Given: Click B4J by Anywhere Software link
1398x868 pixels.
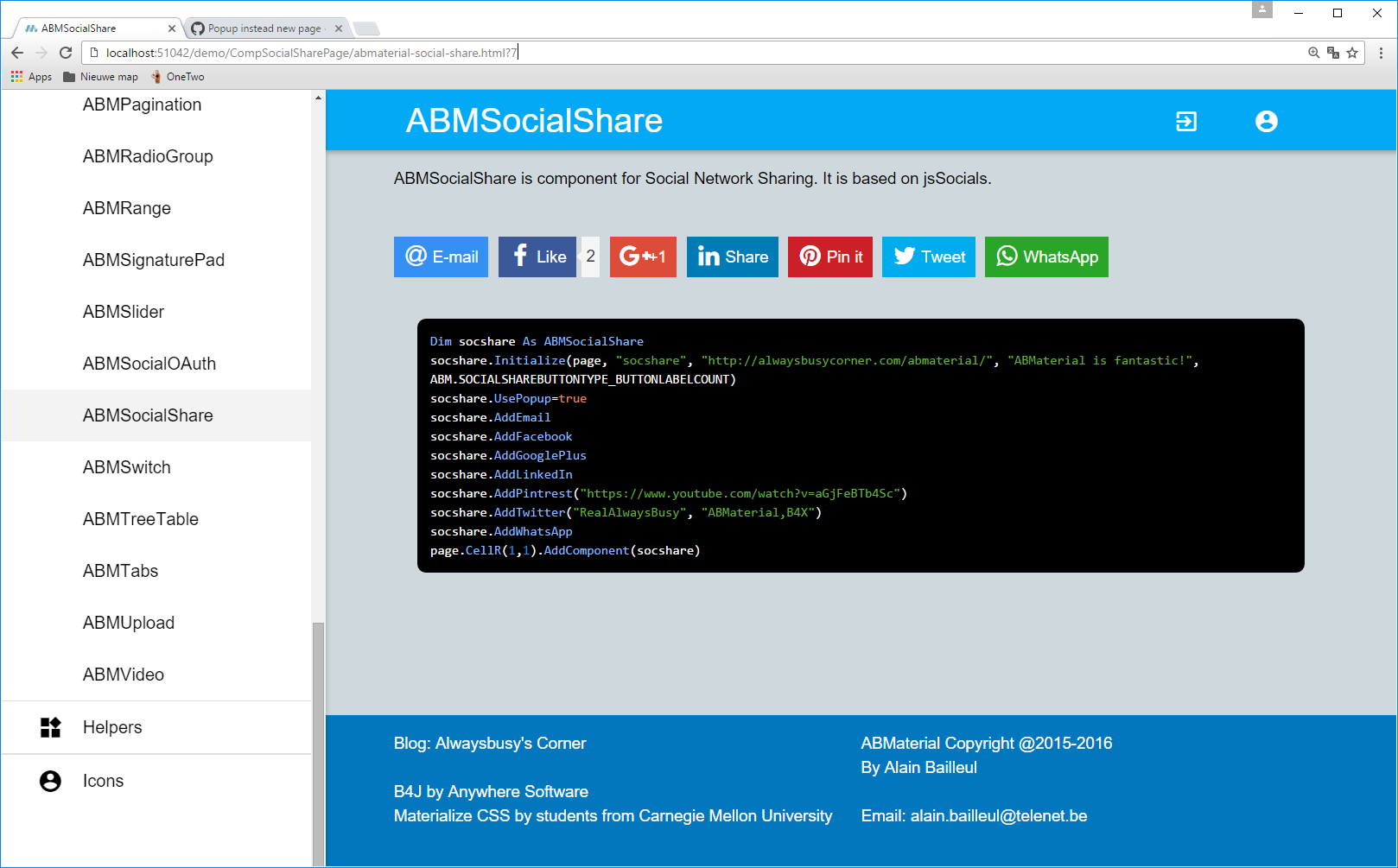Looking at the screenshot, I should tap(491, 792).
